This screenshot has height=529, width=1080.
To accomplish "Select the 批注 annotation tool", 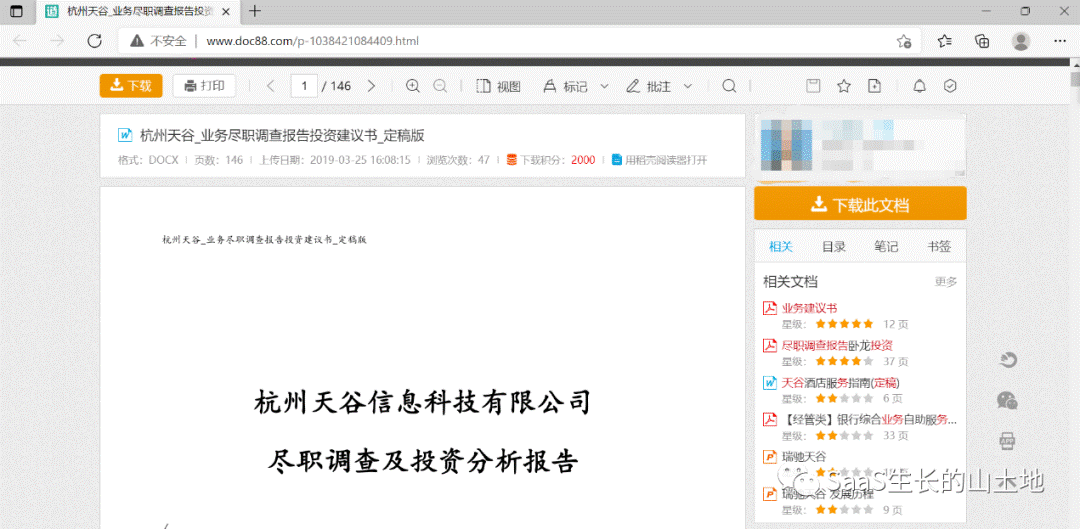I will pyautogui.click(x=649, y=86).
